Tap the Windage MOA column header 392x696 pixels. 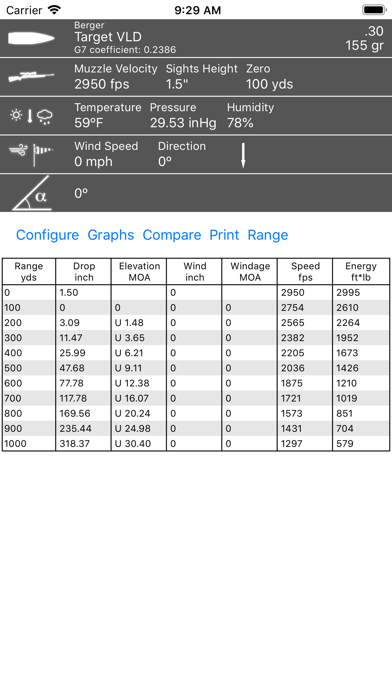250,272
